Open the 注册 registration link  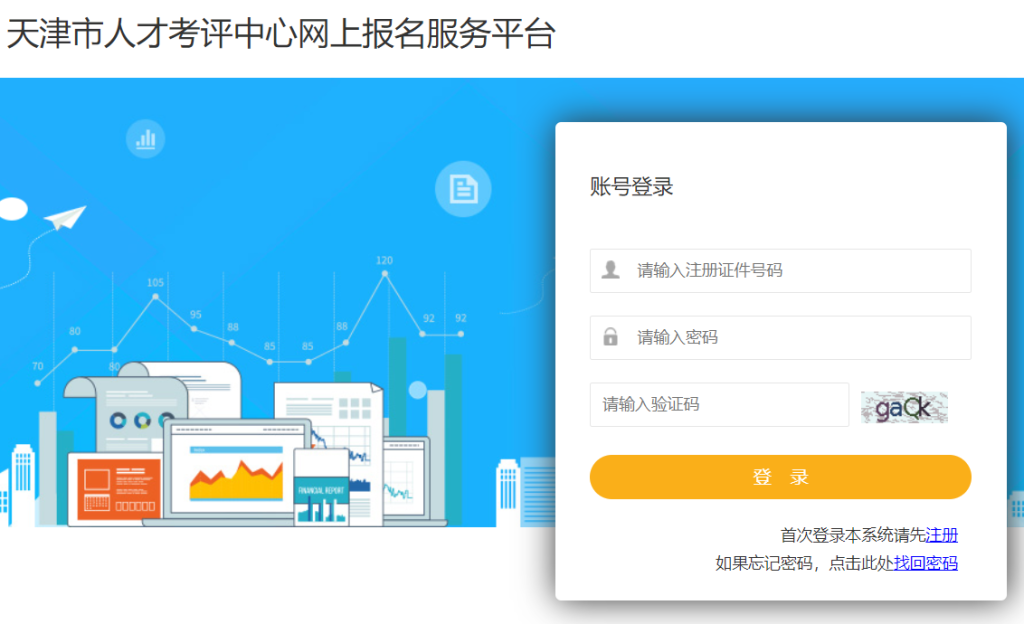pyautogui.click(x=942, y=535)
